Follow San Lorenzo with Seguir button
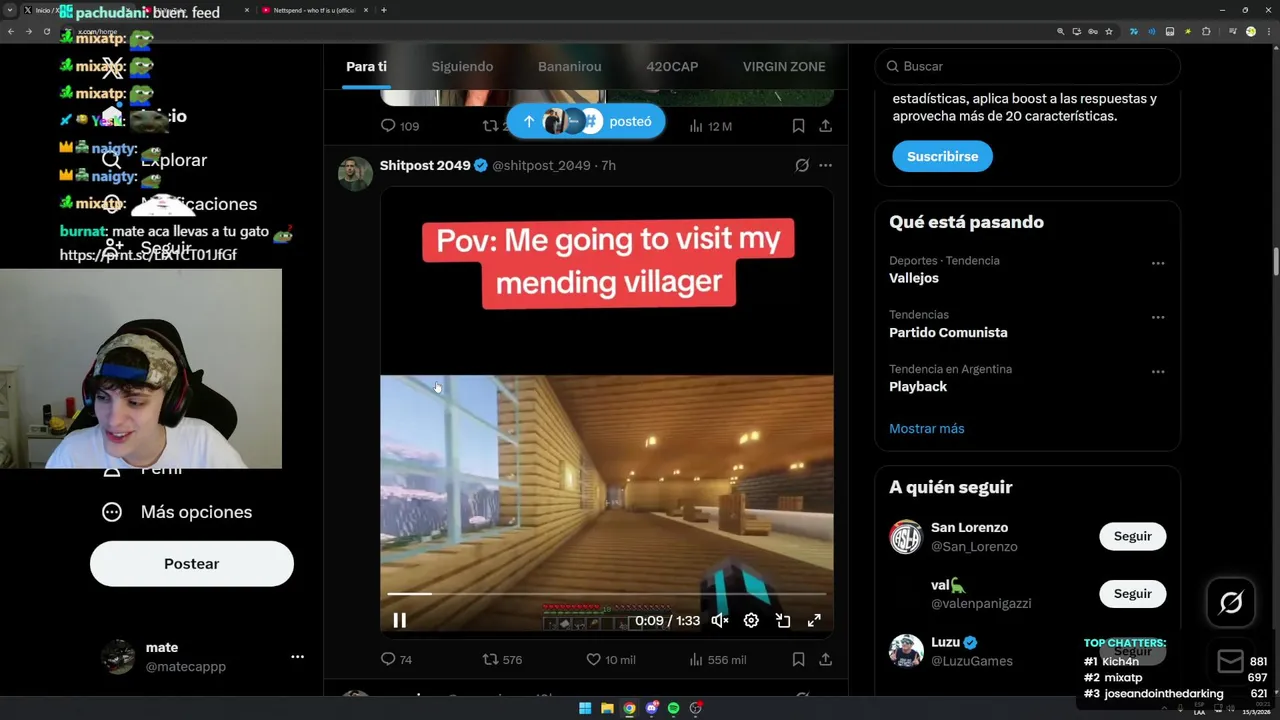The width and height of the screenshot is (1280, 720). coord(1133,536)
